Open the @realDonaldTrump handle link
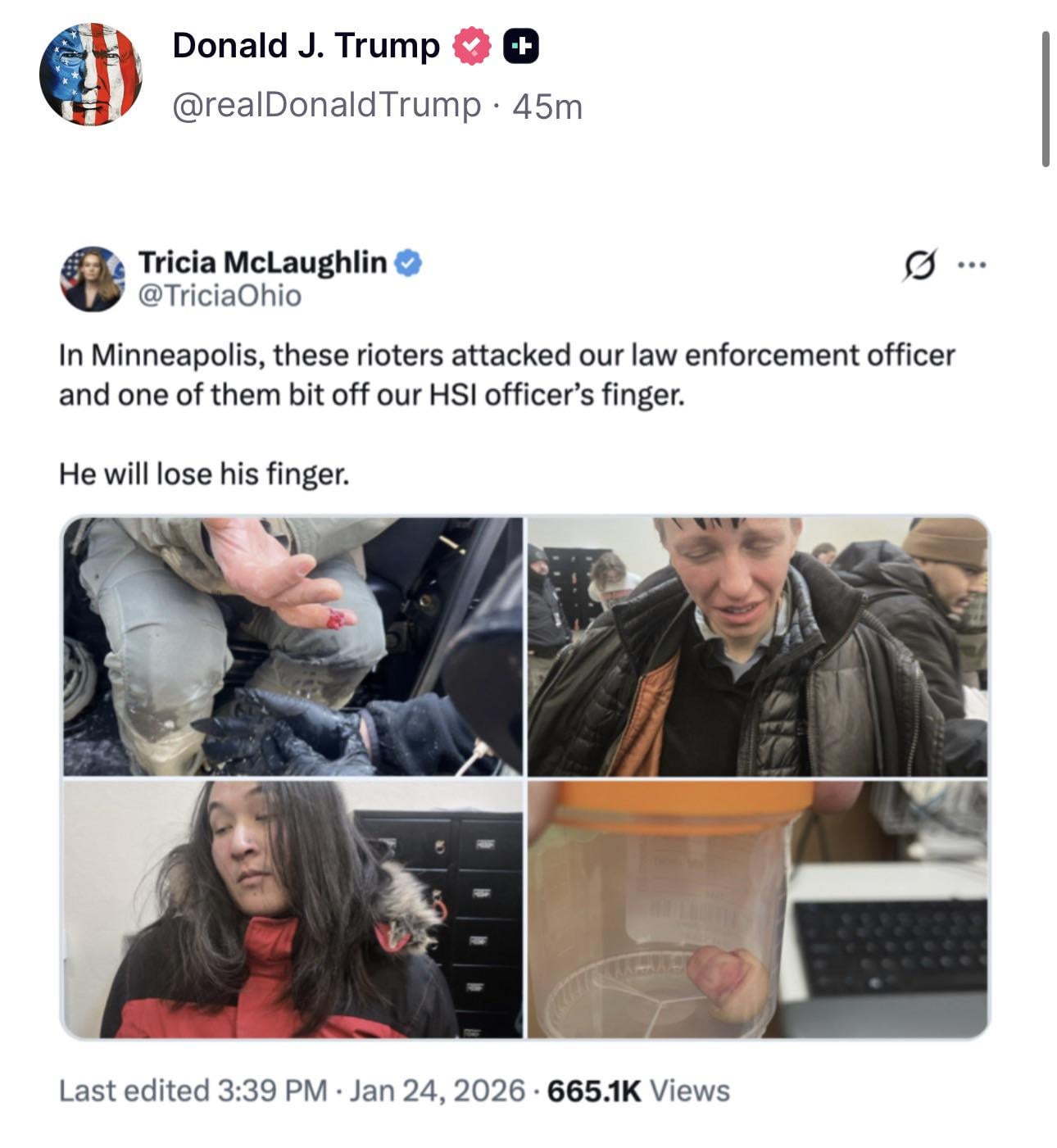The width and height of the screenshot is (1057, 1148). pos(326,105)
